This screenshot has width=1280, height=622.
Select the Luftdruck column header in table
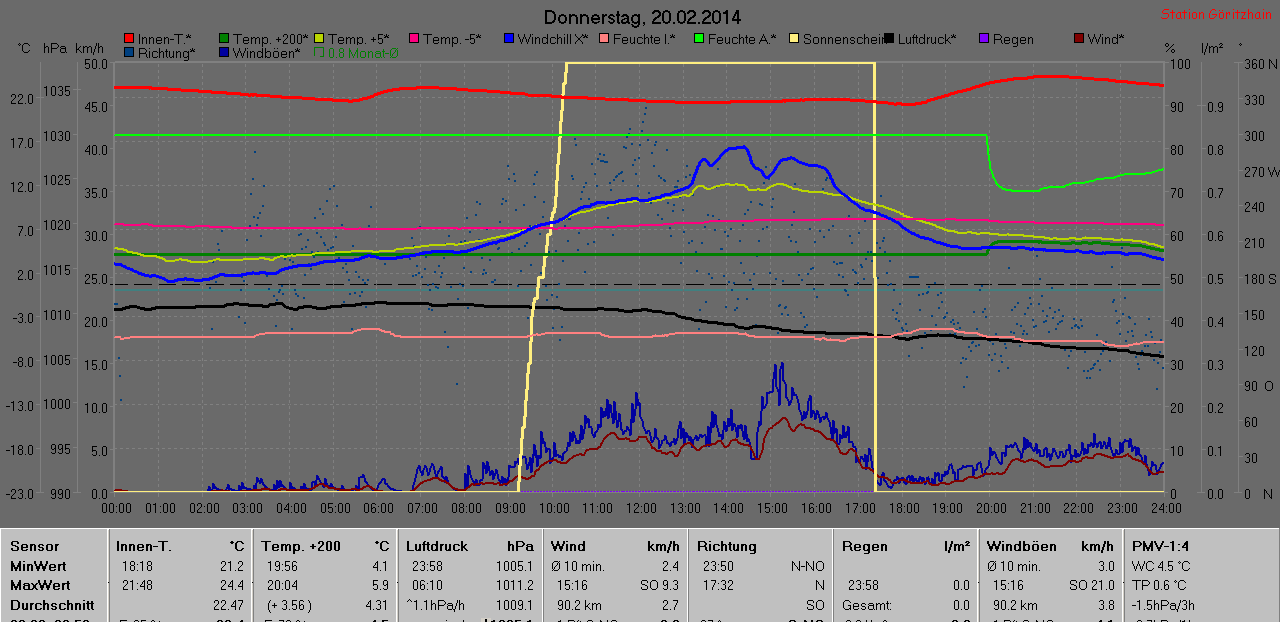click(437, 546)
